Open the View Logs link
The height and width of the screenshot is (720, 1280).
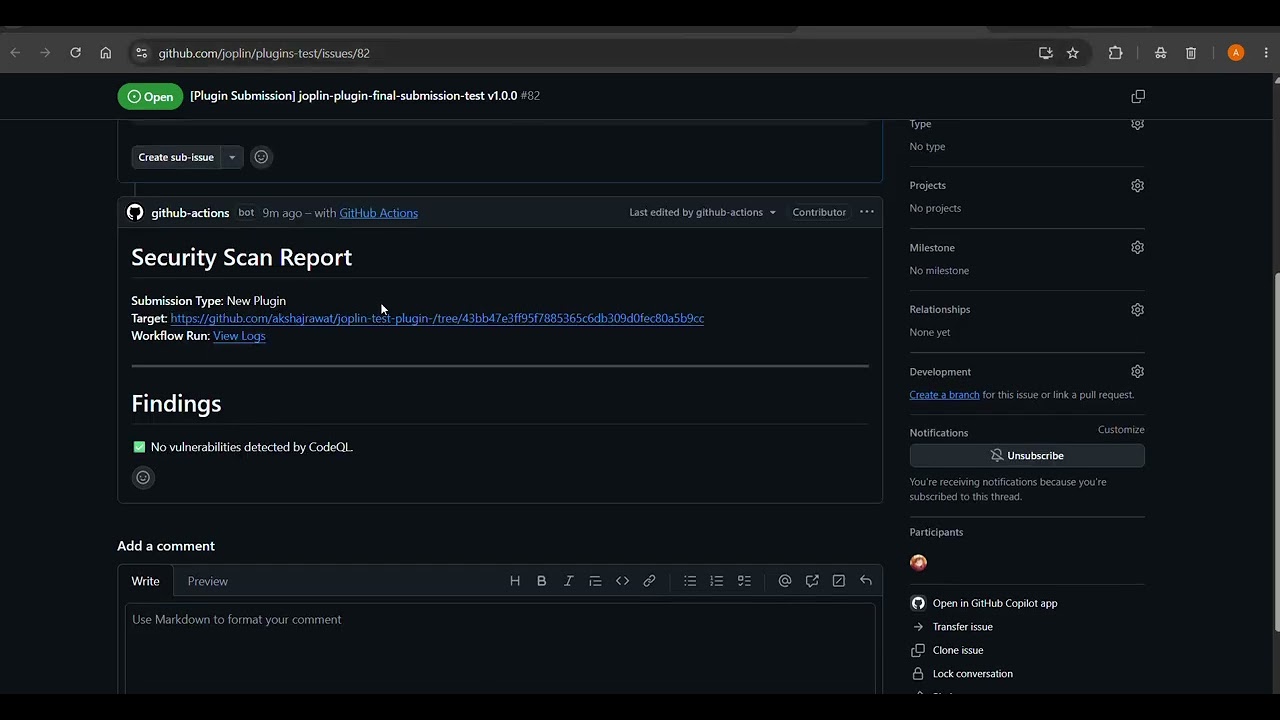coord(239,336)
